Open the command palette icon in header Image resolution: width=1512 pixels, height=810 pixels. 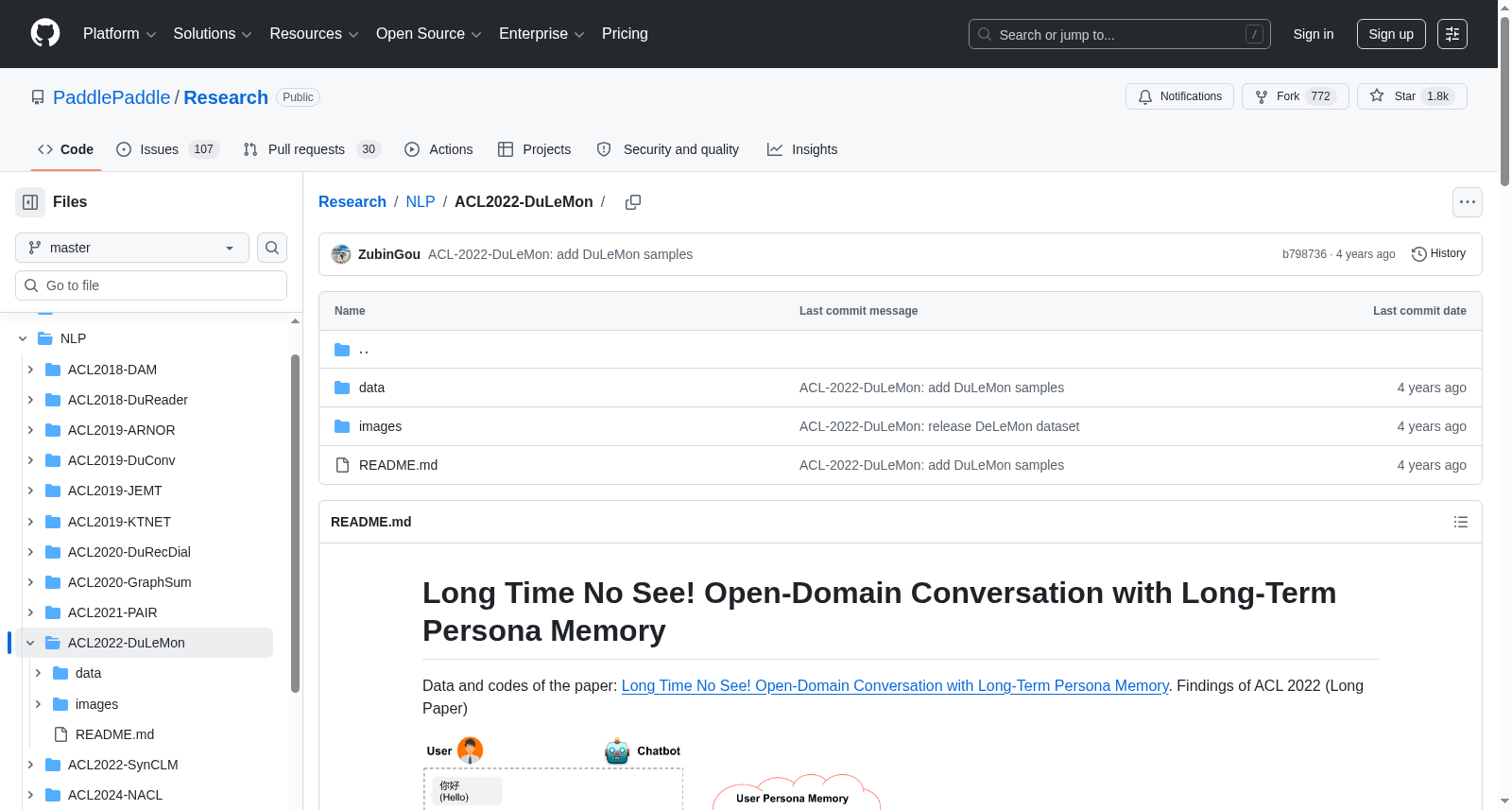[1452, 34]
